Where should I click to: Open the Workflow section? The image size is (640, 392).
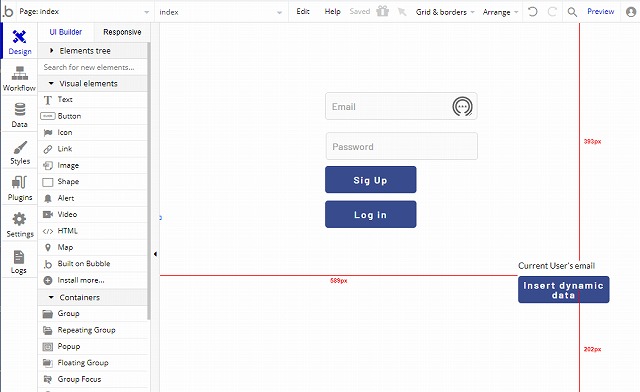pyautogui.click(x=19, y=78)
